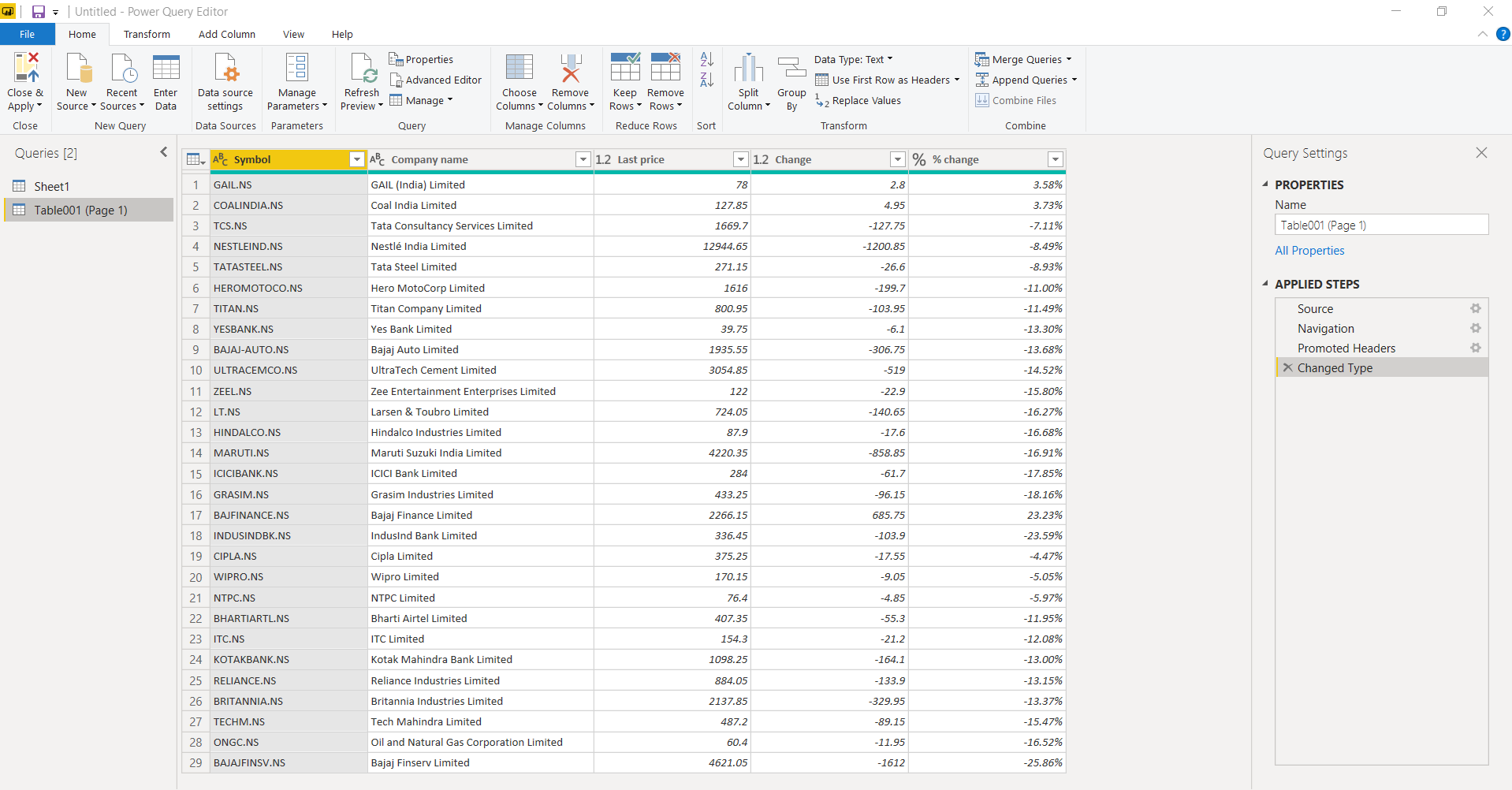The image size is (1512, 790).
Task: Open the Add Column tab
Action: [x=226, y=34]
